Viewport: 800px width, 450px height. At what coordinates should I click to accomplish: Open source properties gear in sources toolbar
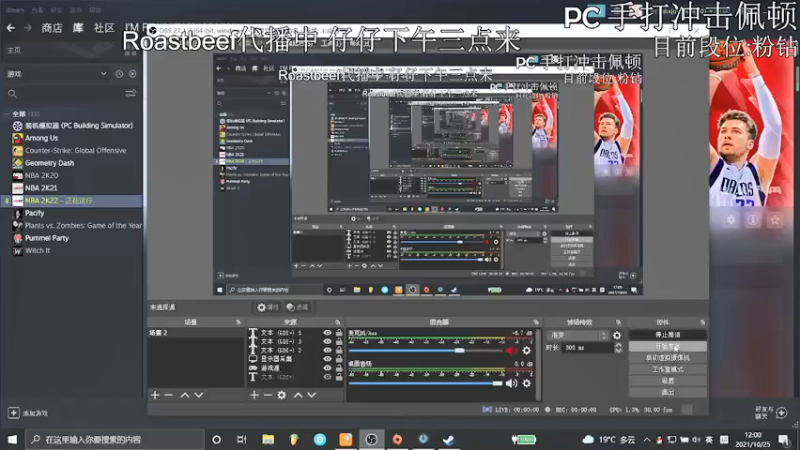point(282,395)
